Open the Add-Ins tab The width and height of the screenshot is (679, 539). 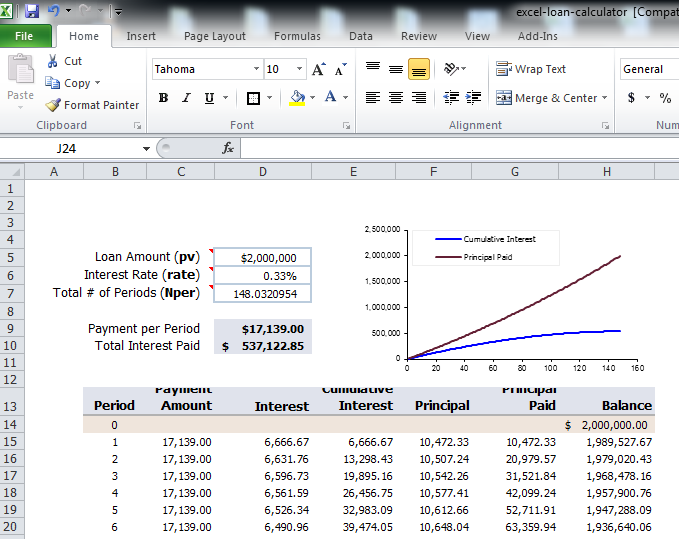(x=537, y=36)
